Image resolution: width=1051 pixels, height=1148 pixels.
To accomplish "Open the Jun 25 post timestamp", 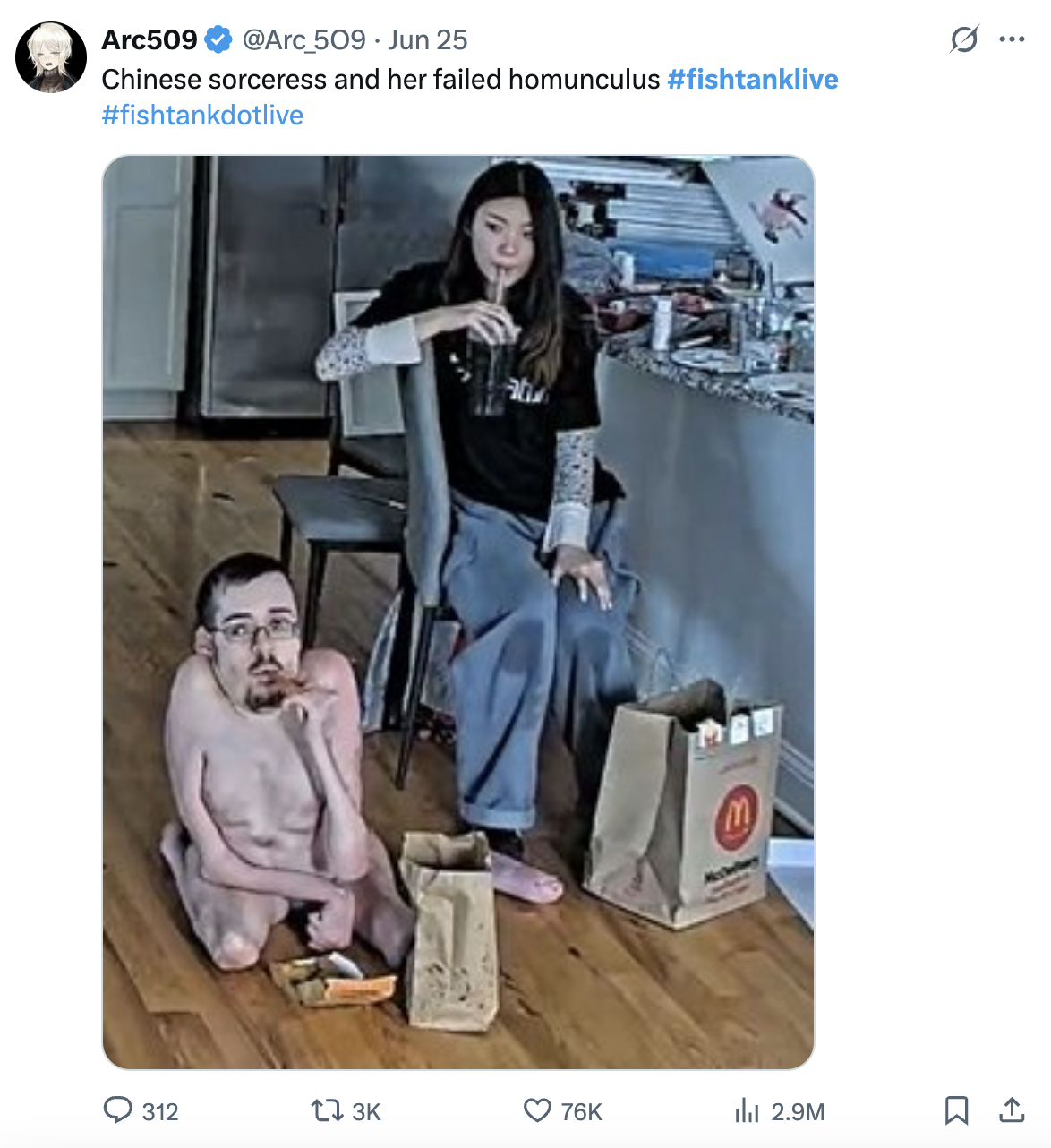I will coord(428,39).
